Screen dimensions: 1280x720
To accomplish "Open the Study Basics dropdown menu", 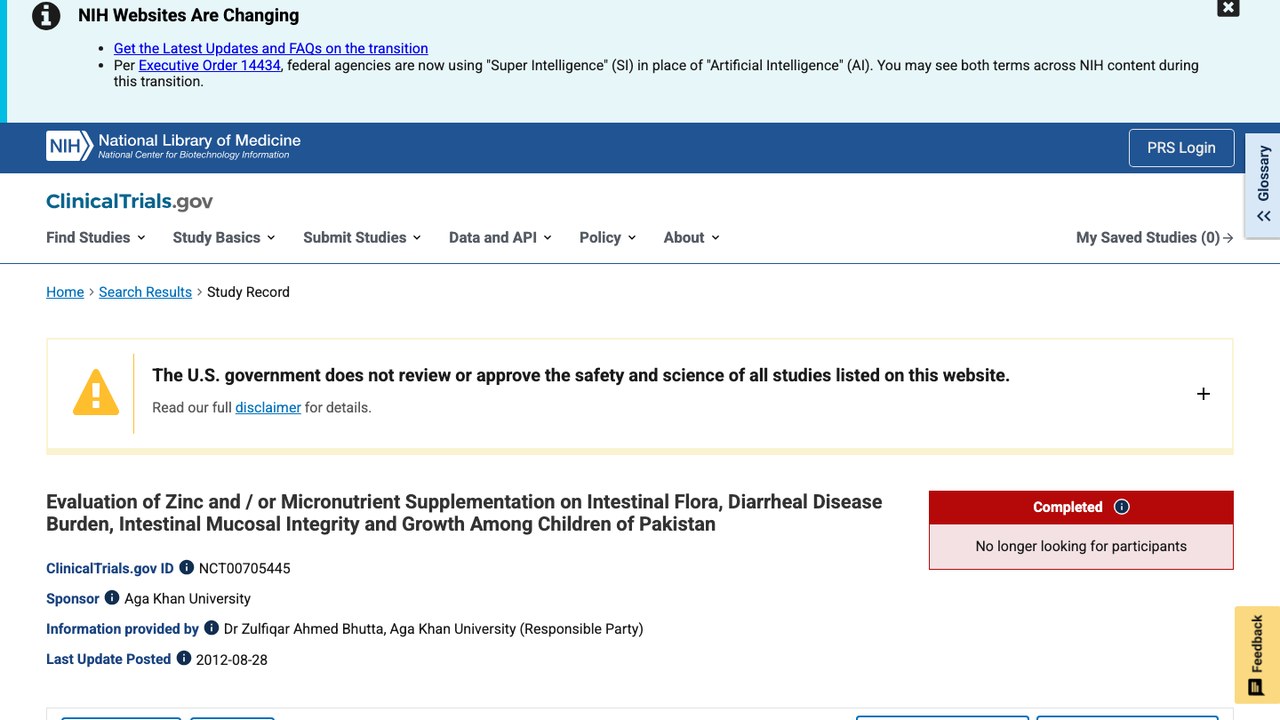I will pos(224,237).
